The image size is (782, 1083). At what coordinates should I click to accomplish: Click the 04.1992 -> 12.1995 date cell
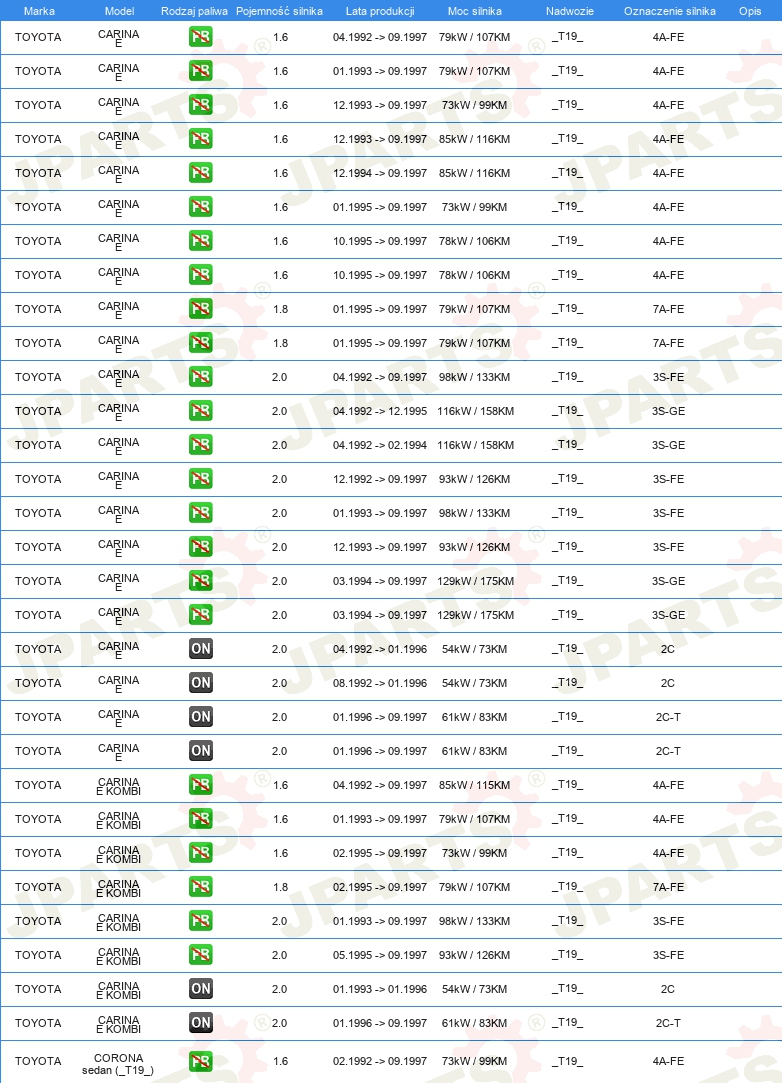(x=380, y=411)
